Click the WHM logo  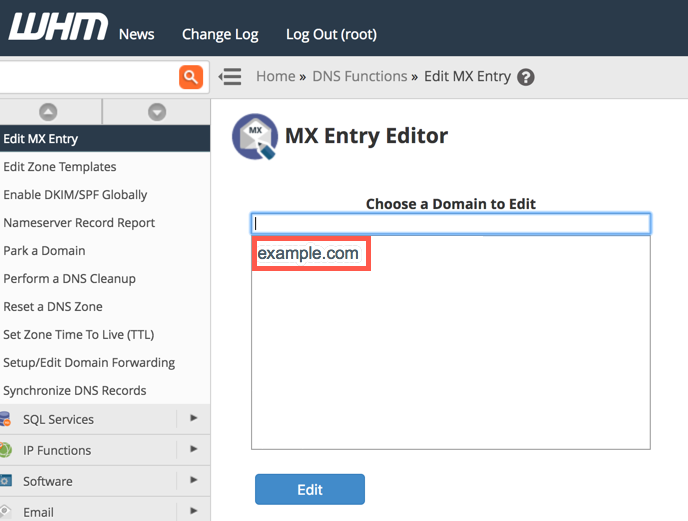[58, 26]
